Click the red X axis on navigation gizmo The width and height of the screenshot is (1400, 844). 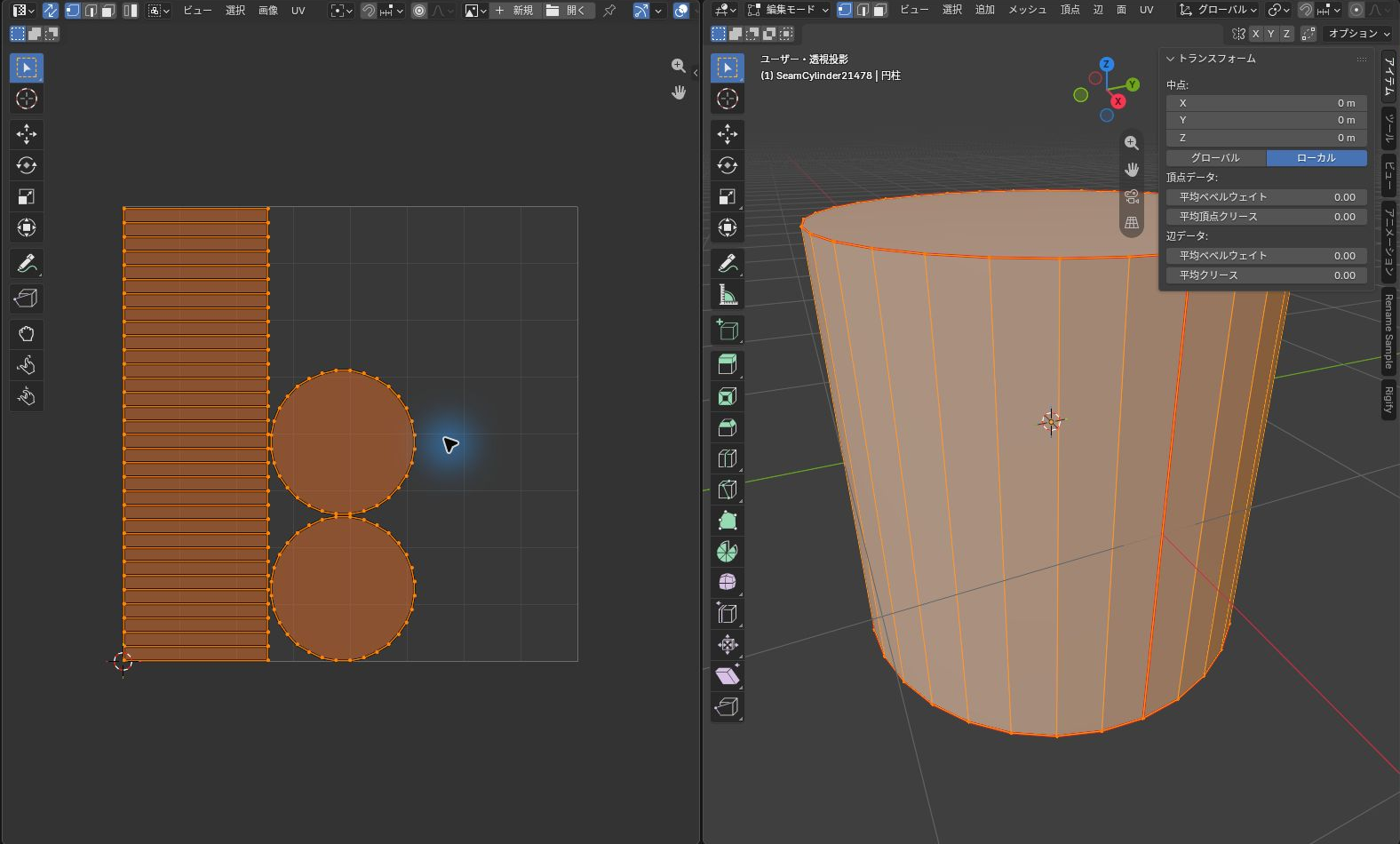[x=1118, y=101]
